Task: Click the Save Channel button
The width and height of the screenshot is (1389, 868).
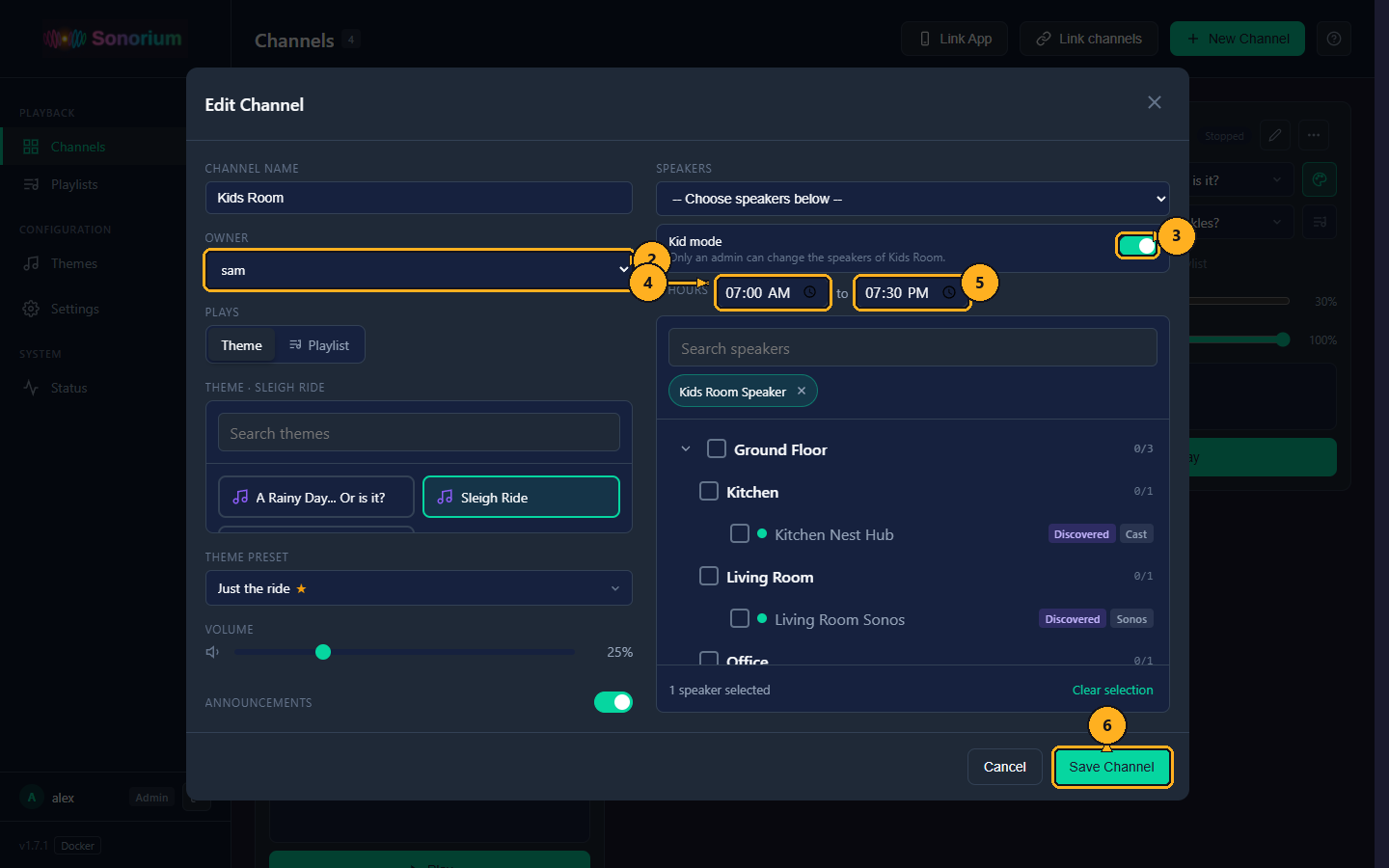Action: tap(1111, 767)
